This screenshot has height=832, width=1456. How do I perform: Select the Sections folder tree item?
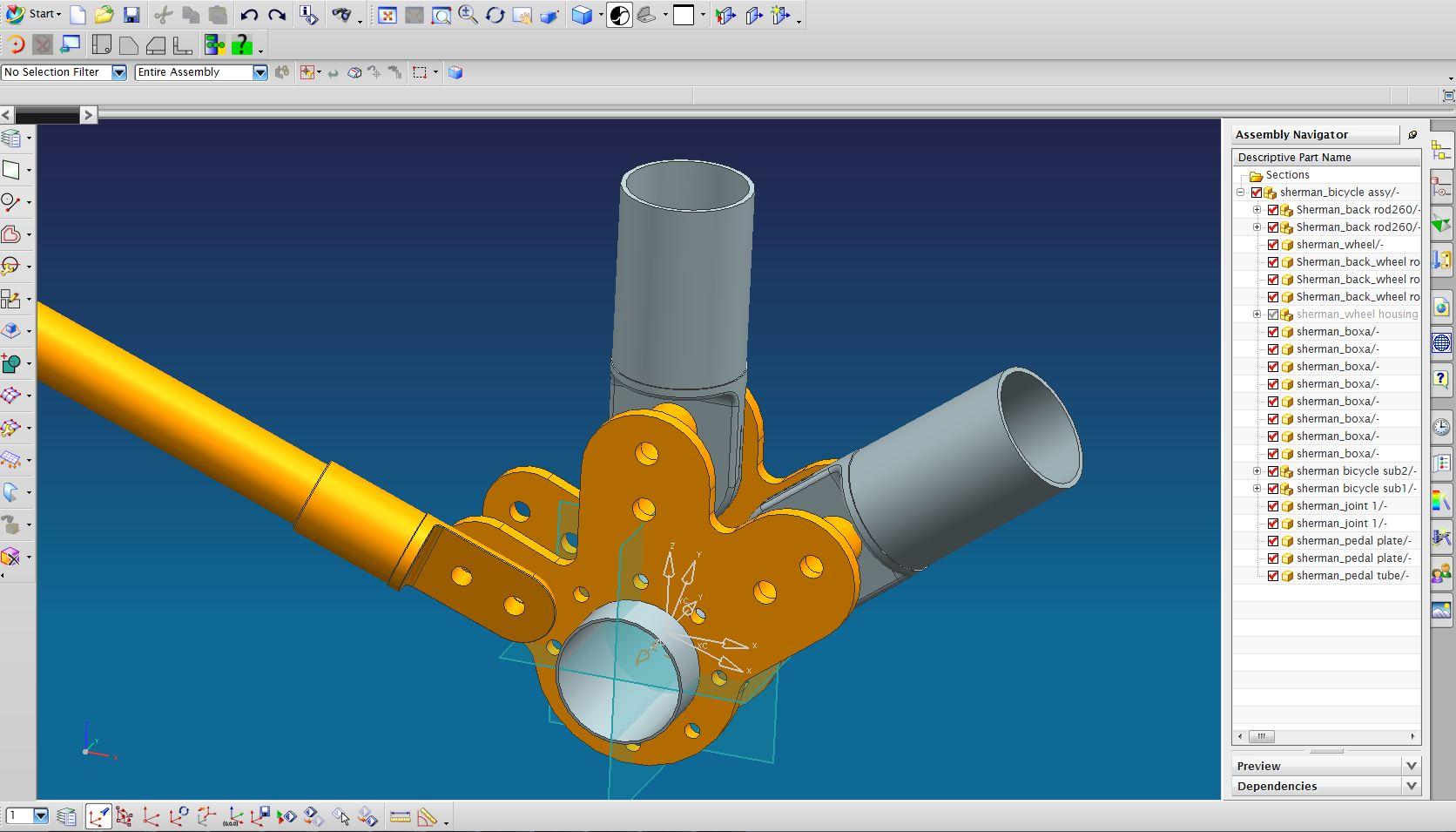click(x=1287, y=175)
